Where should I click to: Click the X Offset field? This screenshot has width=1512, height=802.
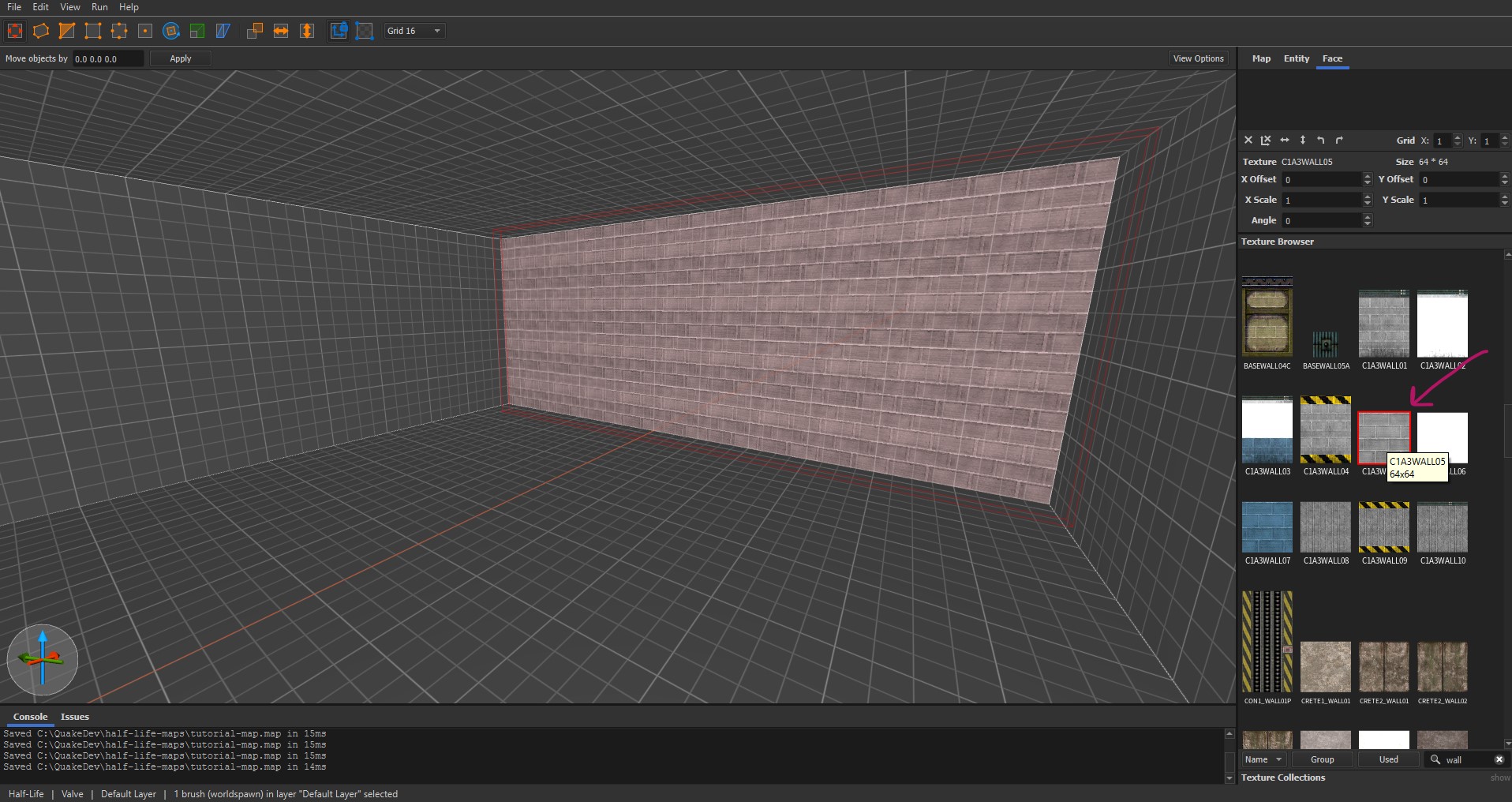point(1322,180)
